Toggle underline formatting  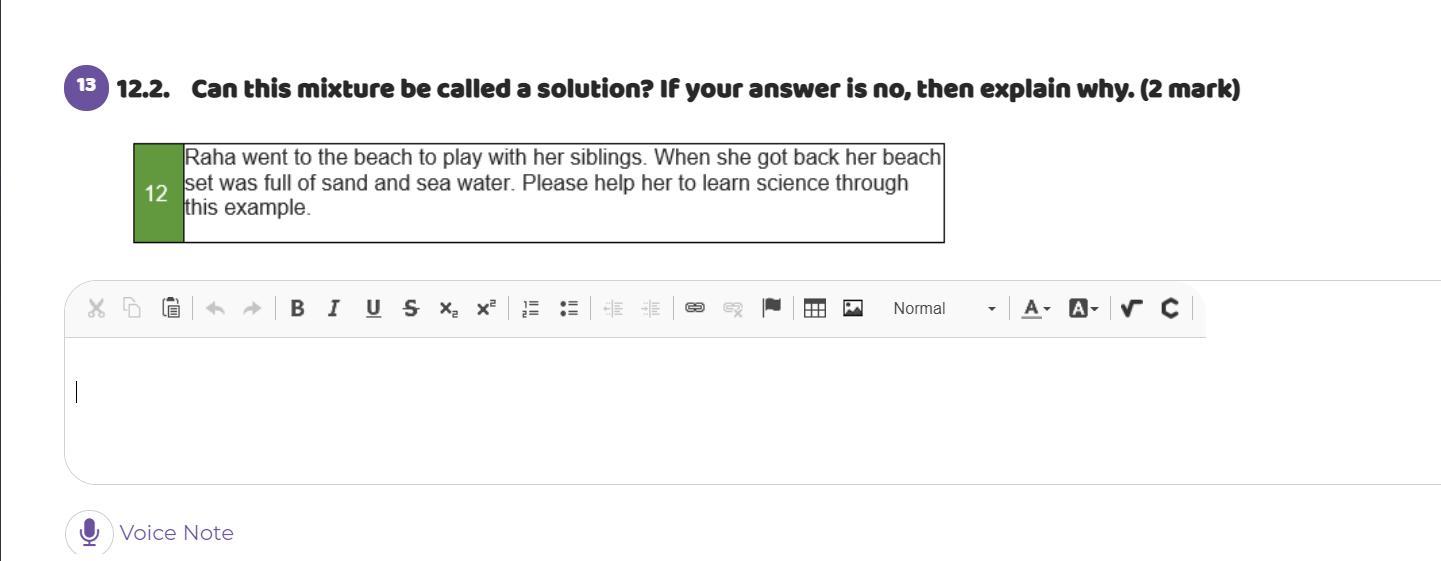click(373, 308)
